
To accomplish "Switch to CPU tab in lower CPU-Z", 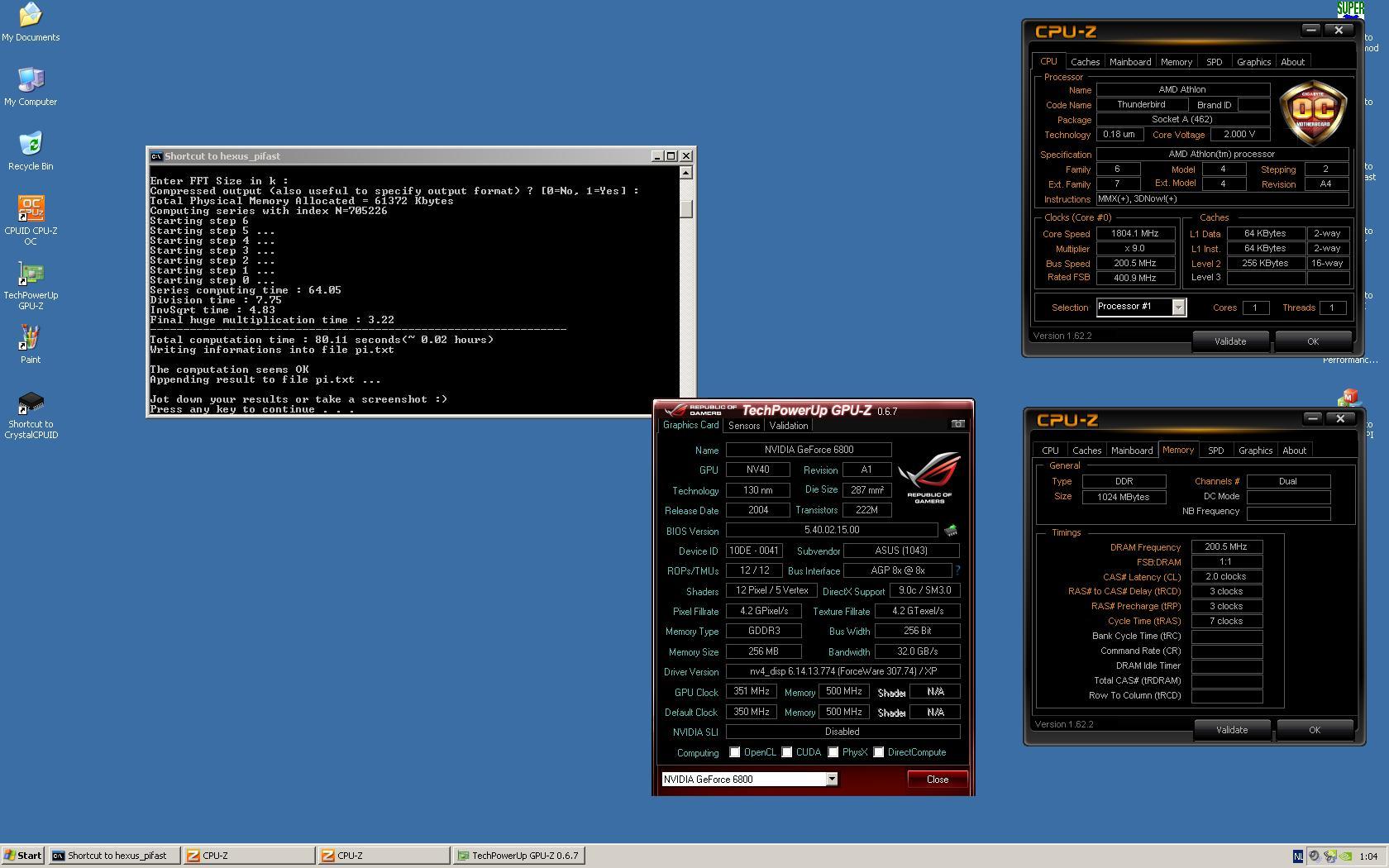I will pos(1050,451).
